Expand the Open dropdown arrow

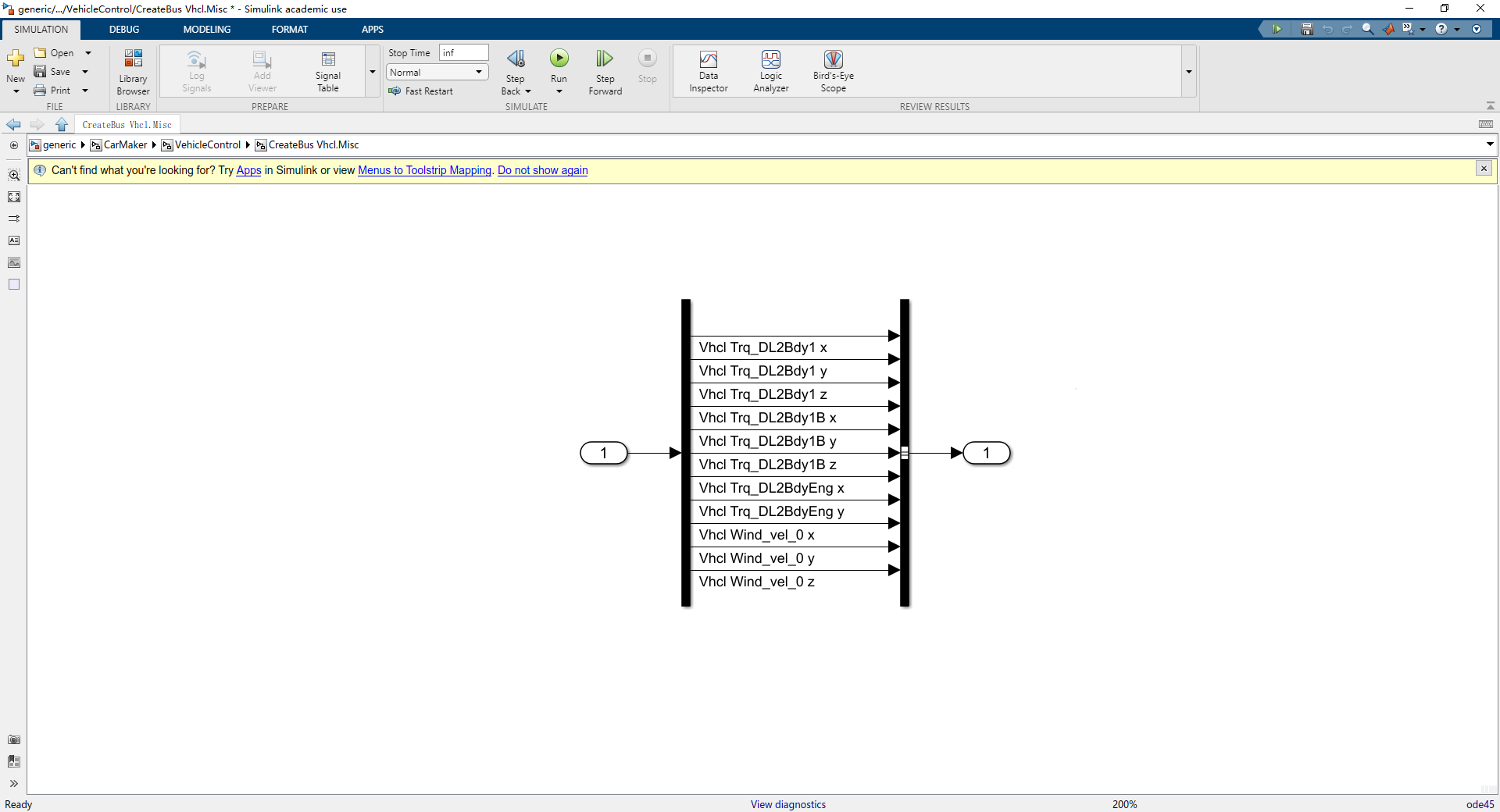pyautogui.click(x=88, y=53)
